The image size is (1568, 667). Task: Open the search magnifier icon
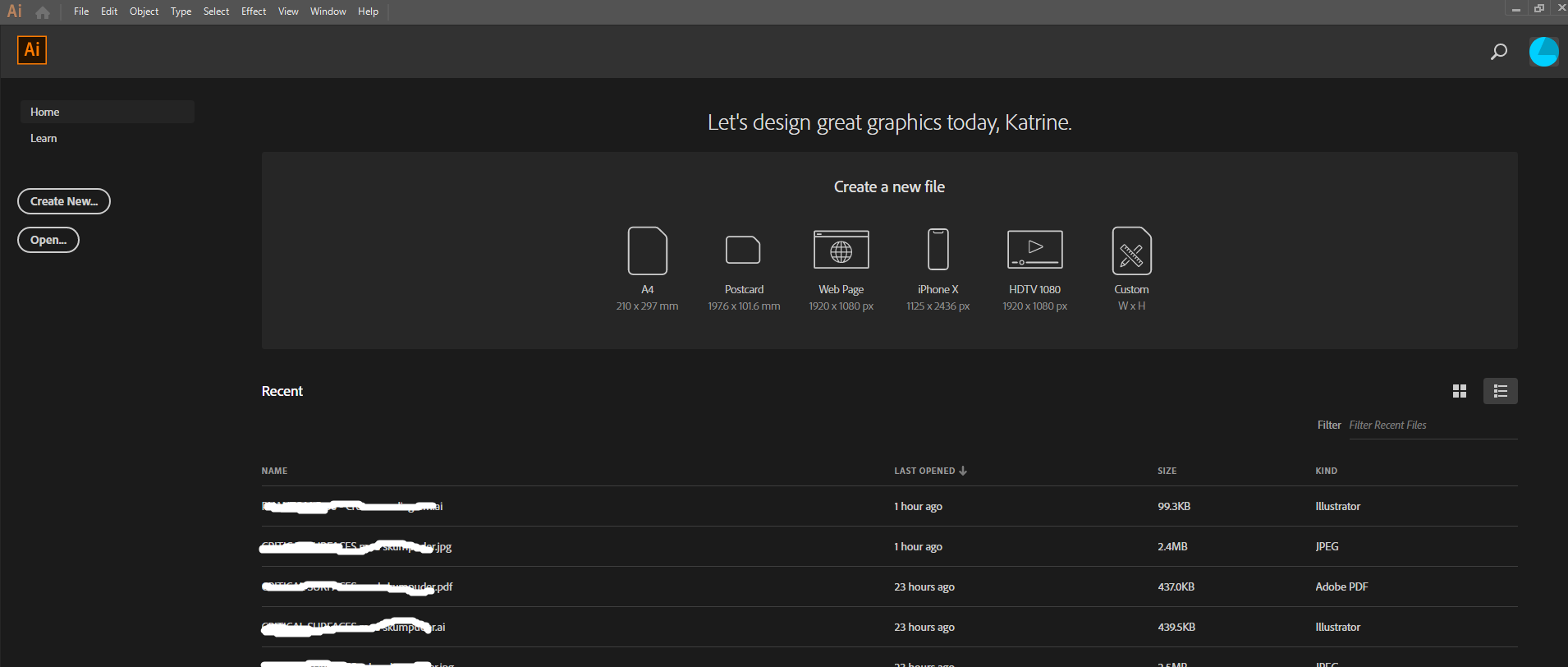pyautogui.click(x=1499, y=52)
